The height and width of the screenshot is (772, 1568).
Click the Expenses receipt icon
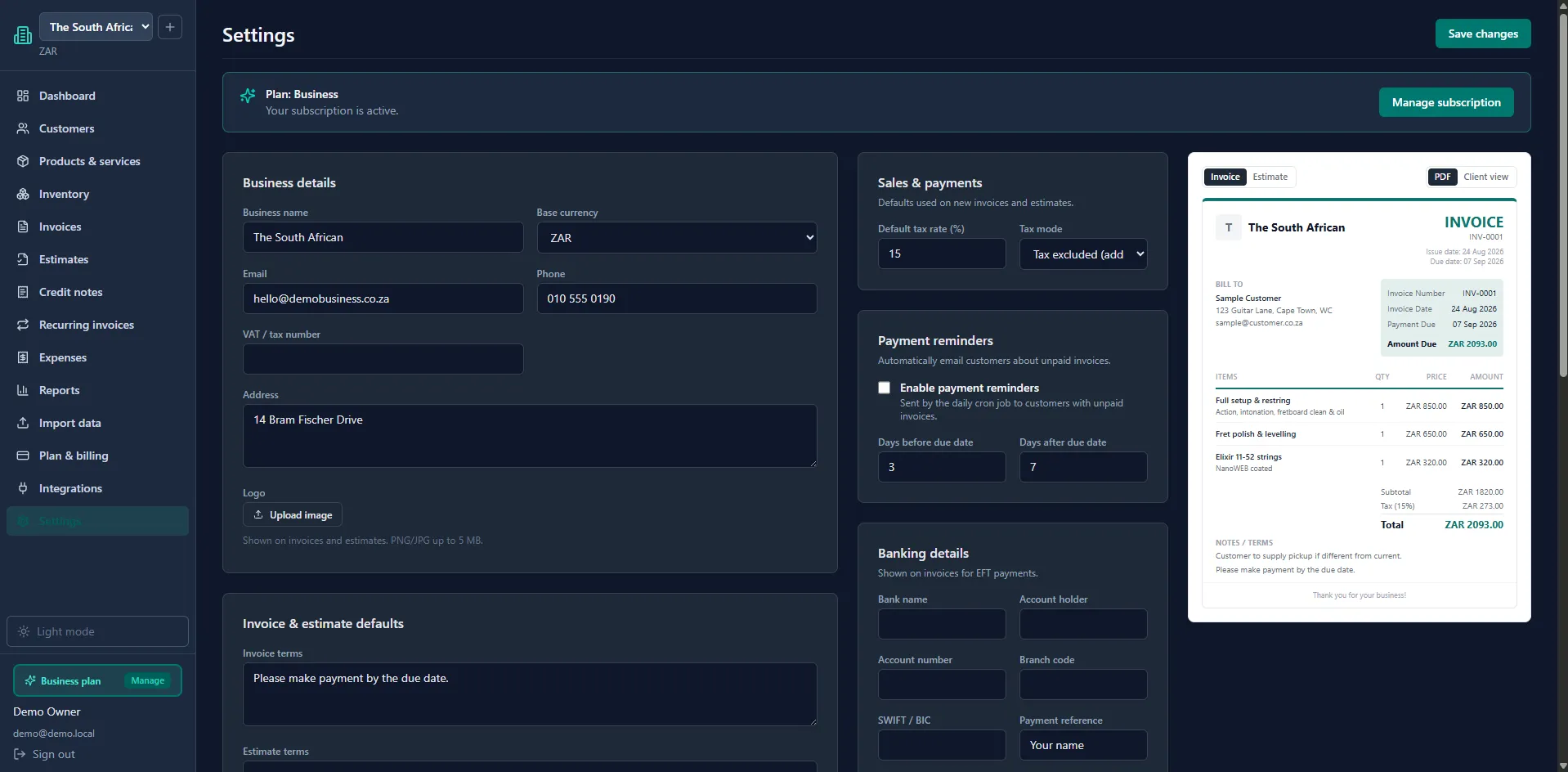[x=23, y=357]
